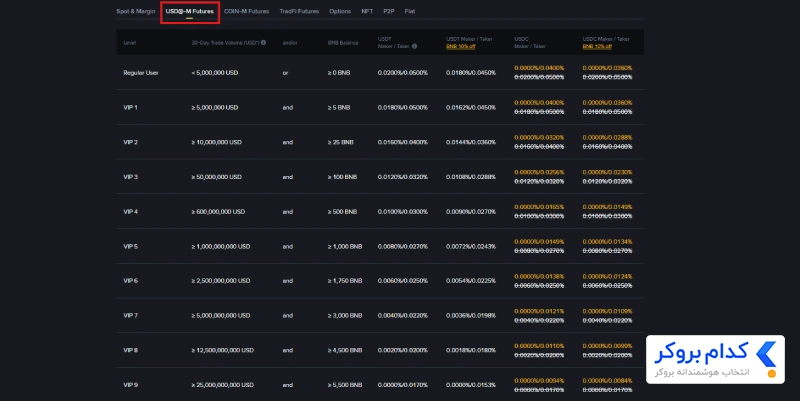The height and width of the screenshot is (401, 800).
Task: Open the TradFi Futures tab
Action: pos(299,11)
